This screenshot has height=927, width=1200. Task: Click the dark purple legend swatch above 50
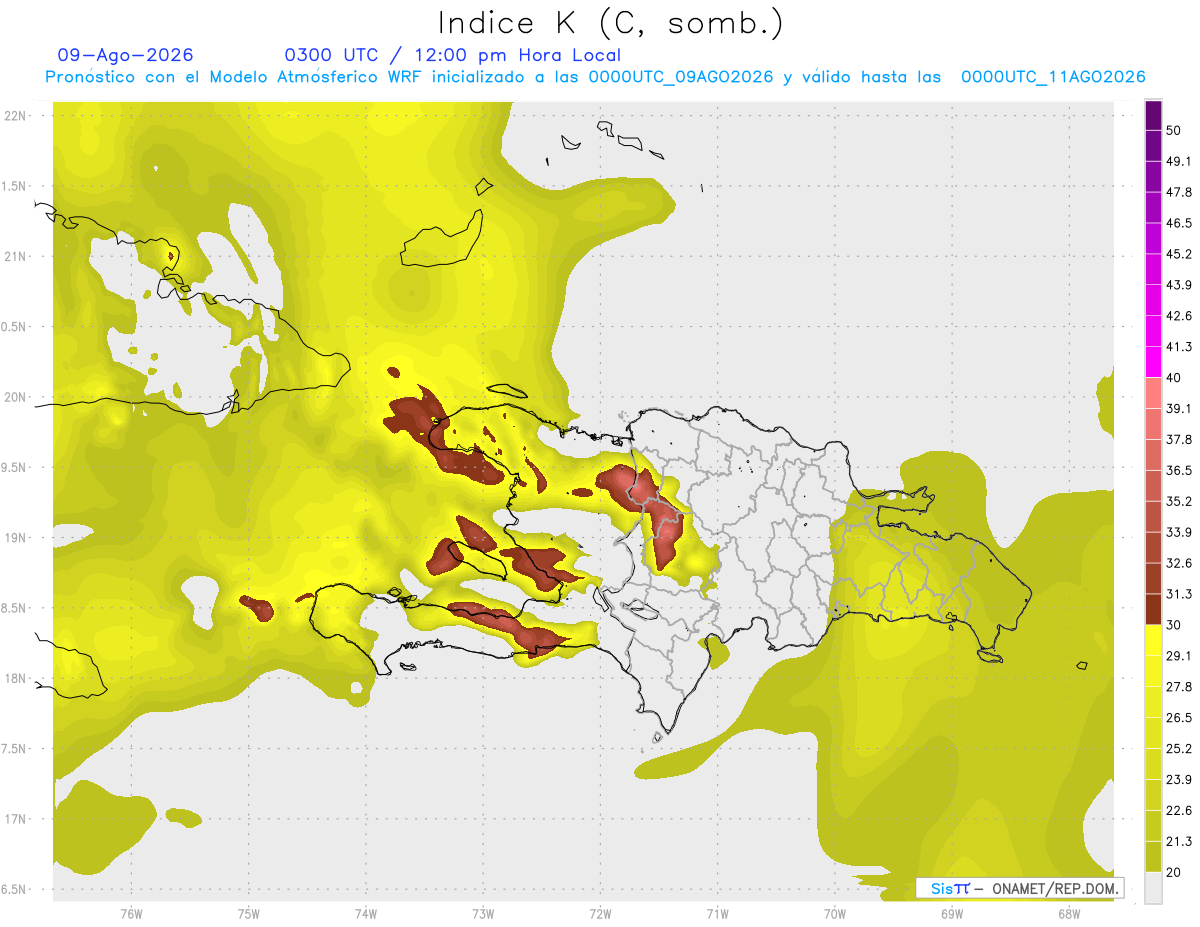coord(1153,116)
